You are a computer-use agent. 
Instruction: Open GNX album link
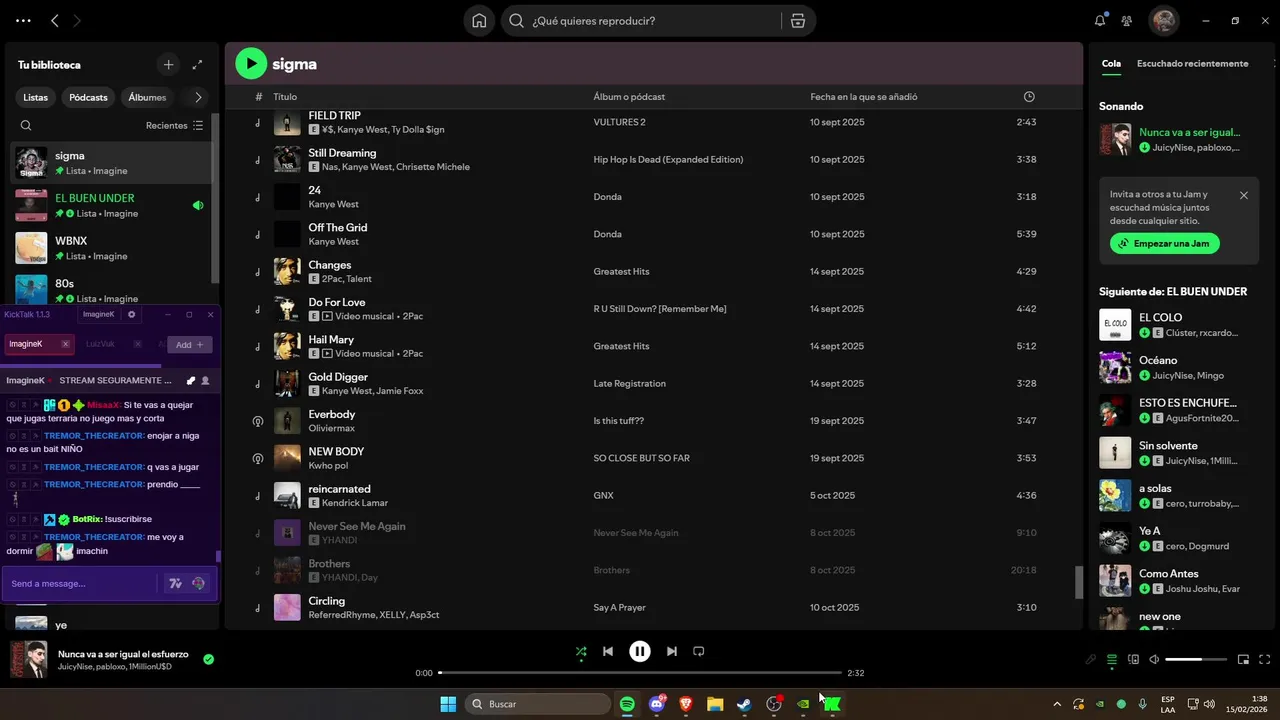603,495
